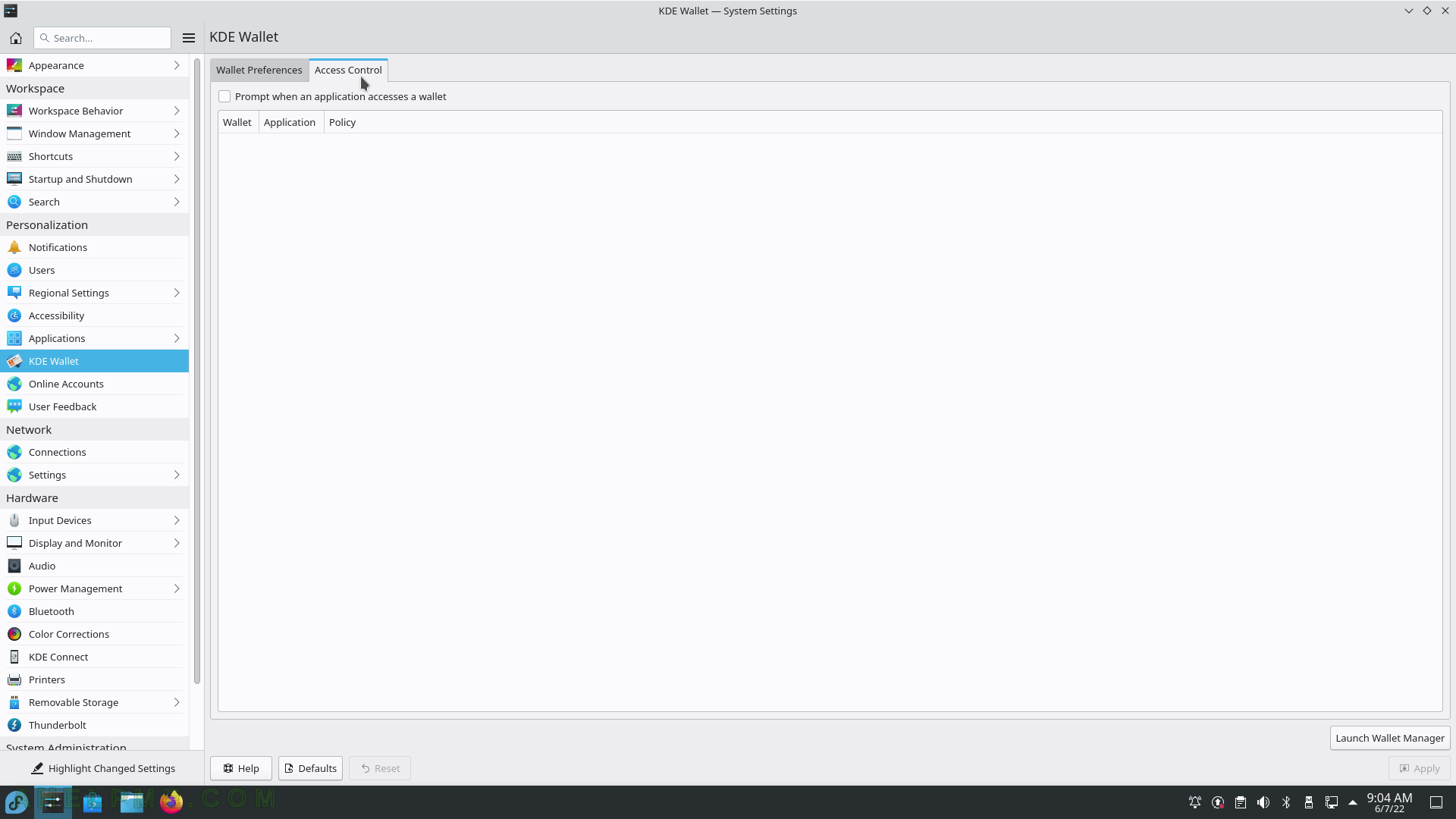Toggle Highlight Changed Settings

[102, 768]
